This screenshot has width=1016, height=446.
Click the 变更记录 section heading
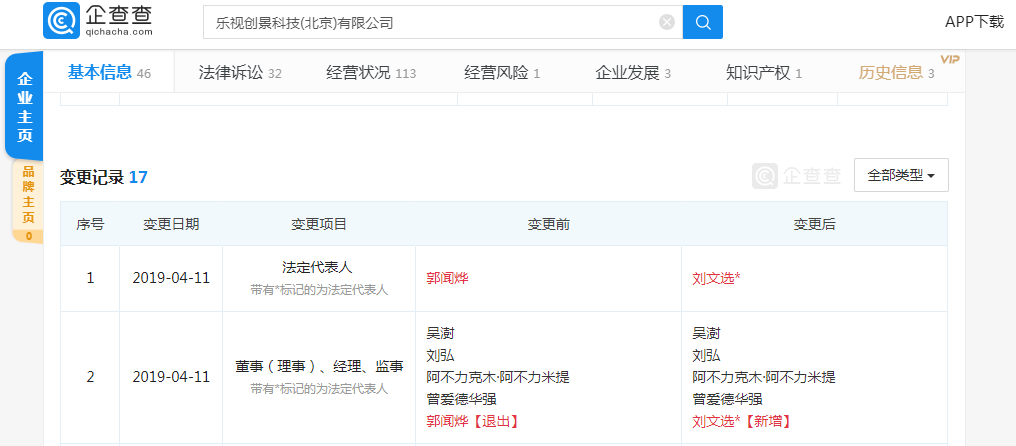click(92, 177)
